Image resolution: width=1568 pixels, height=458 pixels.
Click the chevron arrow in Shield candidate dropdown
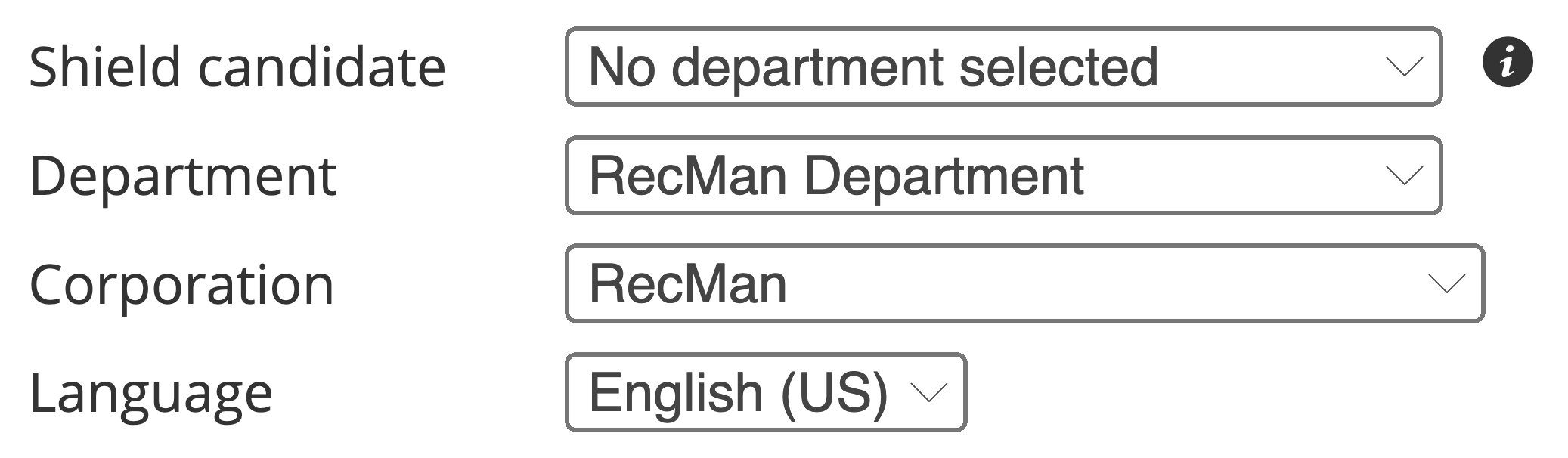pyautogui.click(x=1404, y=67)
